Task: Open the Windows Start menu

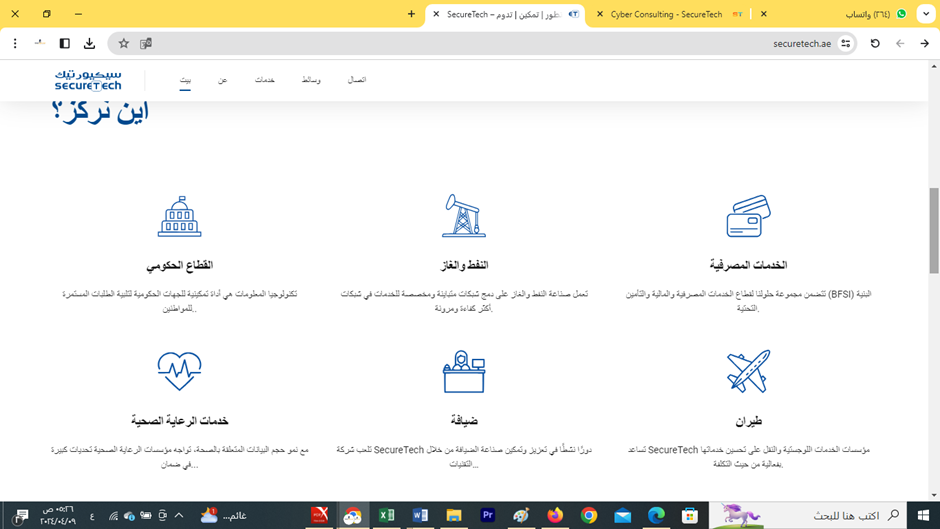Action: pyautogui.click(x=923, y=515)
